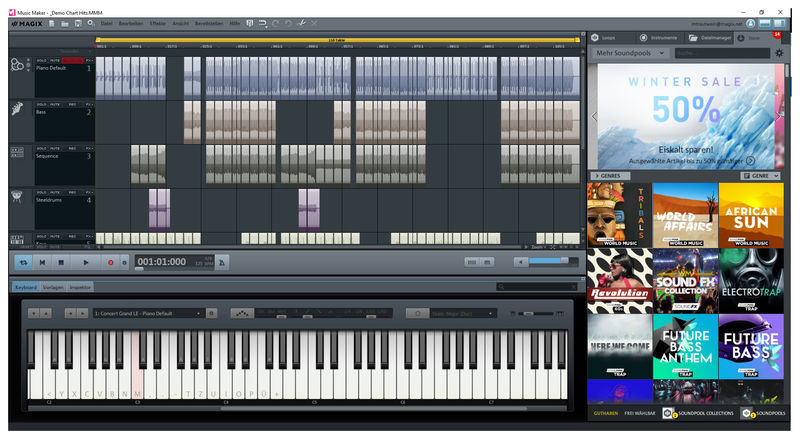Switch to the Dateimanager tab
800x439 pixels.
click(709, 38)
